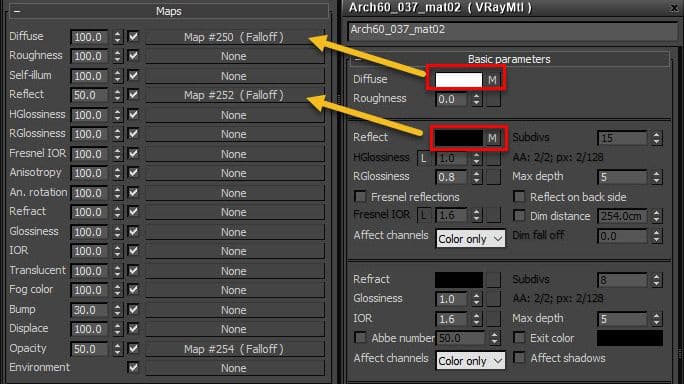Click the Diffuse map button marked M
Viewport: 684px width, 384px height.
coord(492,80)
